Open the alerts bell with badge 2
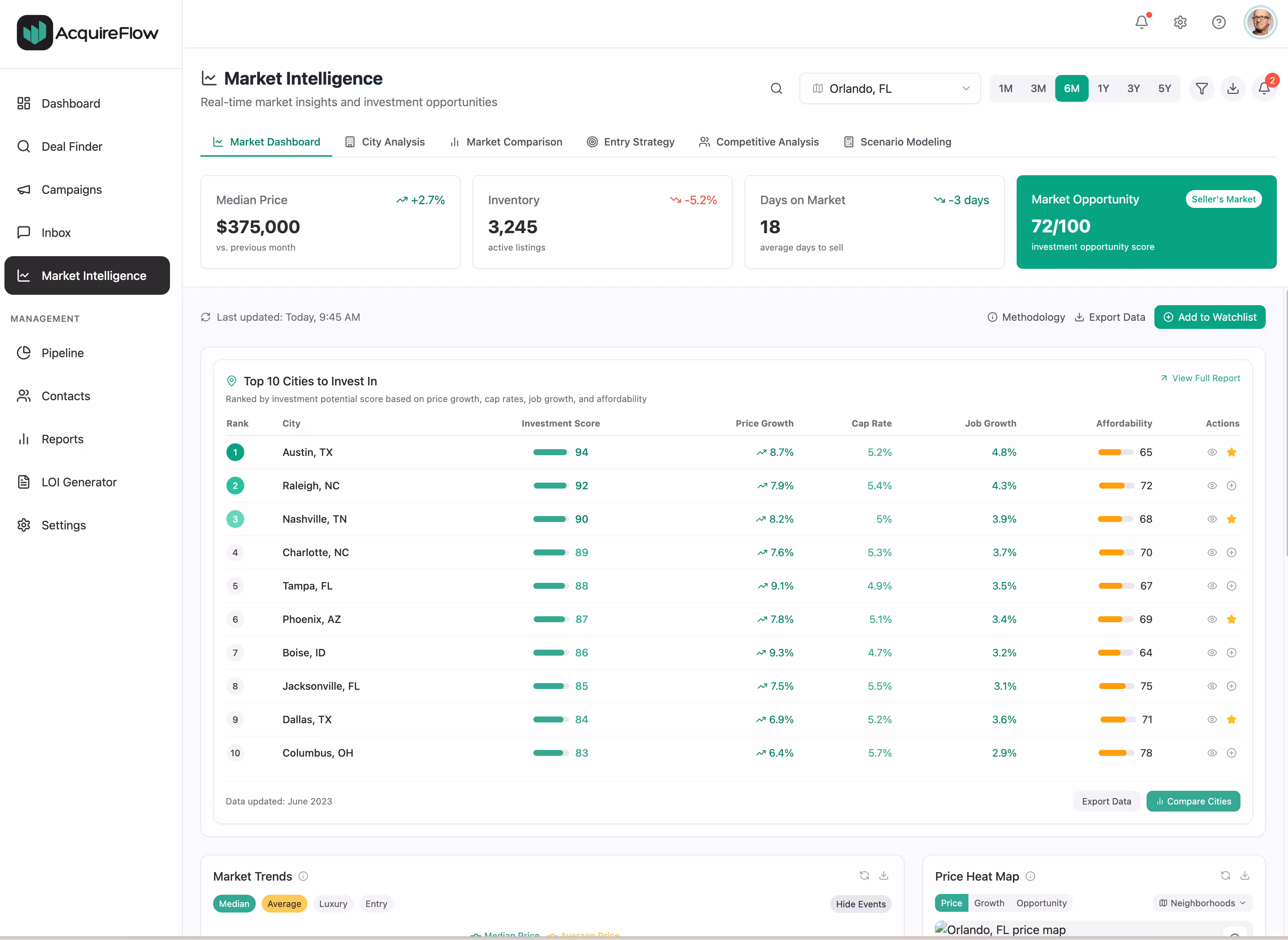The width and height of the screenshot is (1288, 940). pyautogui.click(x=1264, y=88)
